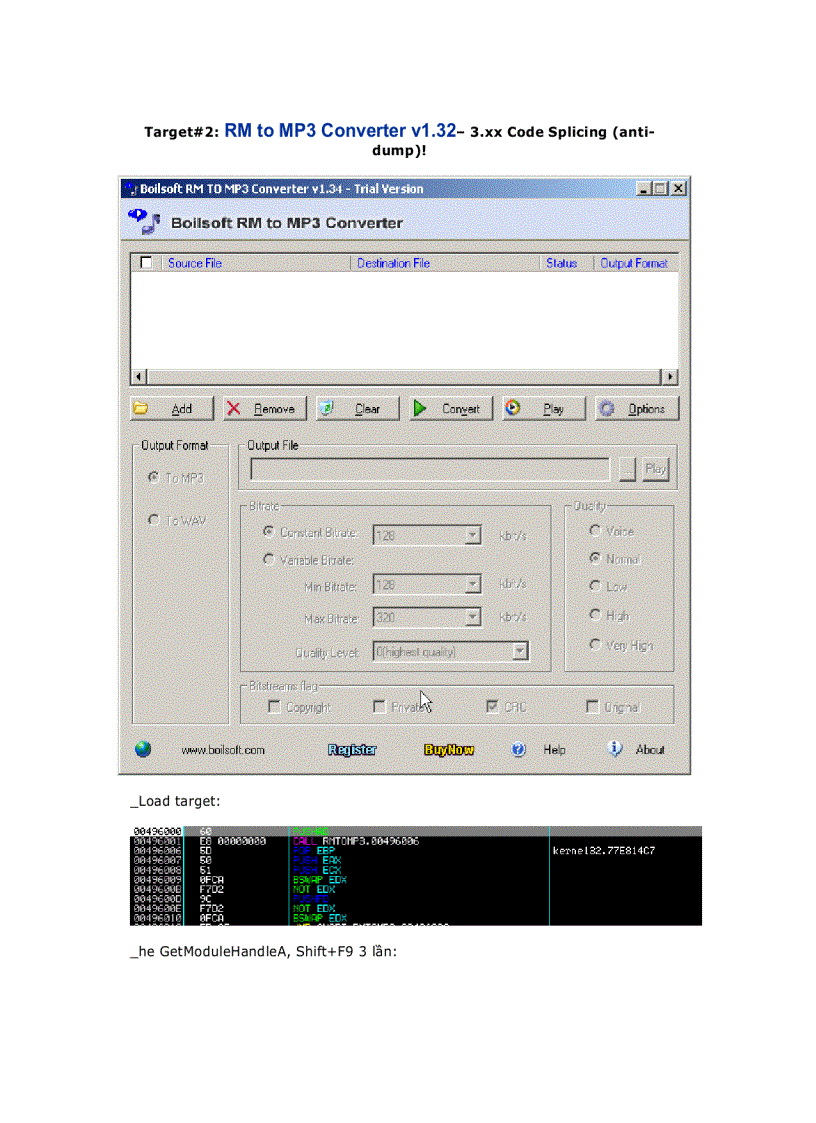The width and height of the screenshot is (816, 1123).
Task: Play a file using the Play icon
Action: 514,409
